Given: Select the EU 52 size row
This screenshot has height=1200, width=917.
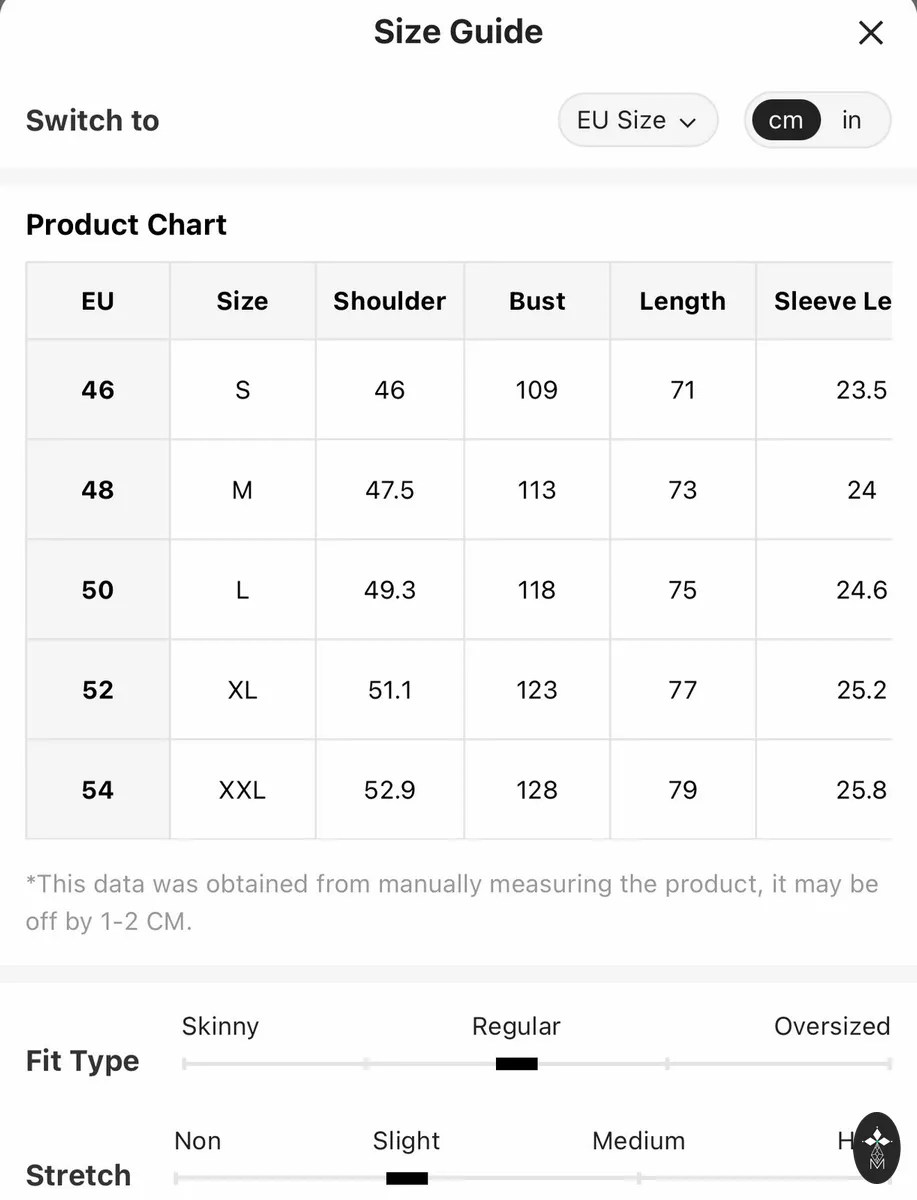Looking at the screenshot, I should coord(459,690).
